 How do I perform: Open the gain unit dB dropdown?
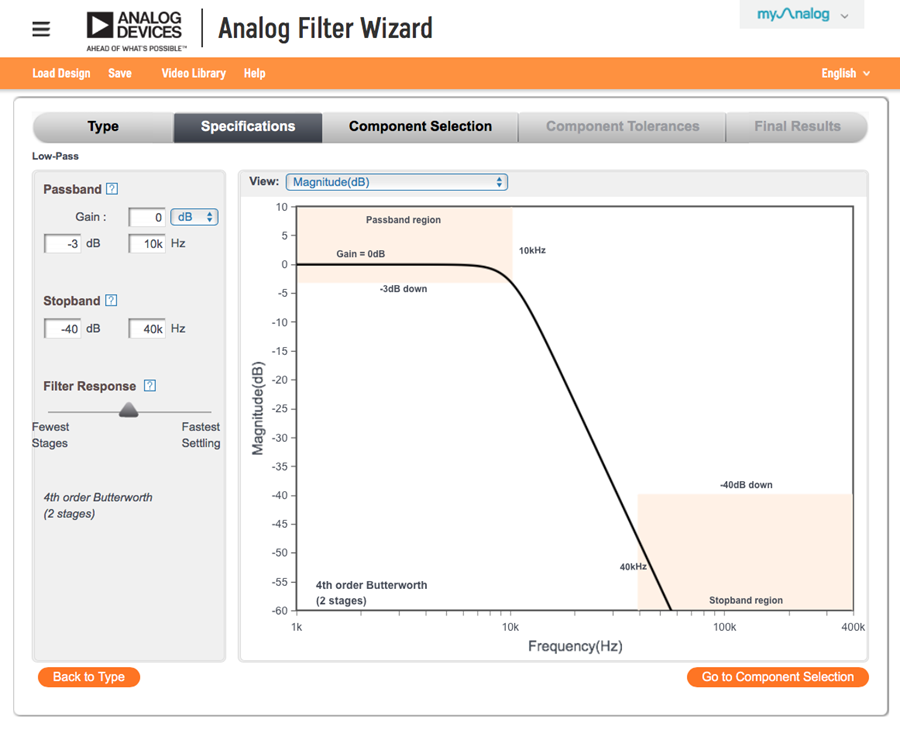pos(194,217)
